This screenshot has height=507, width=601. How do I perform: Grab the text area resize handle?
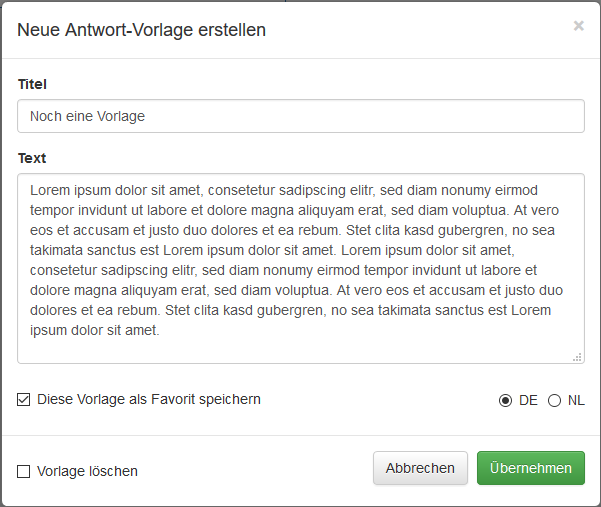click(x=577, y=356)
